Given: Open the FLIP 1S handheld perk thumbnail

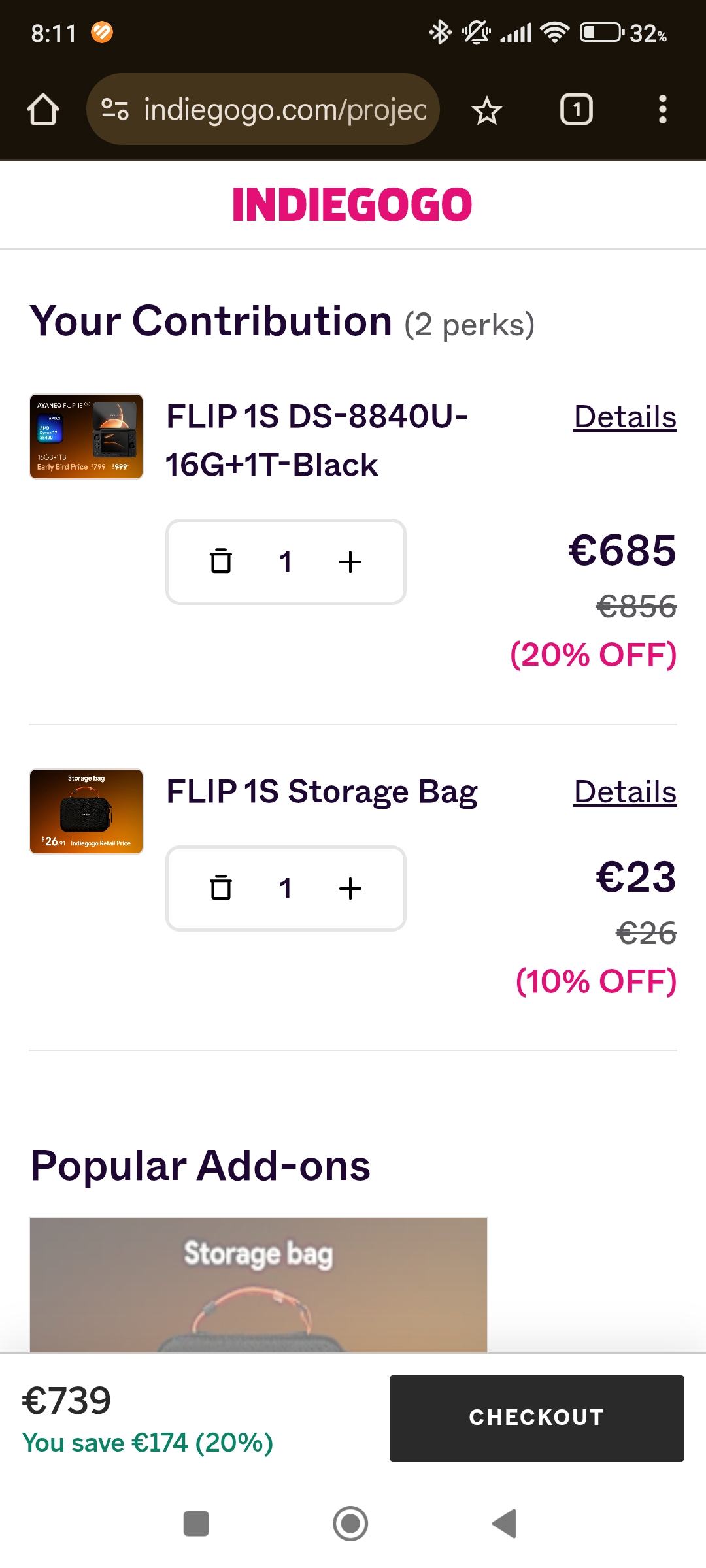Looking at the screenshot, I should click(x=86, y=436).
